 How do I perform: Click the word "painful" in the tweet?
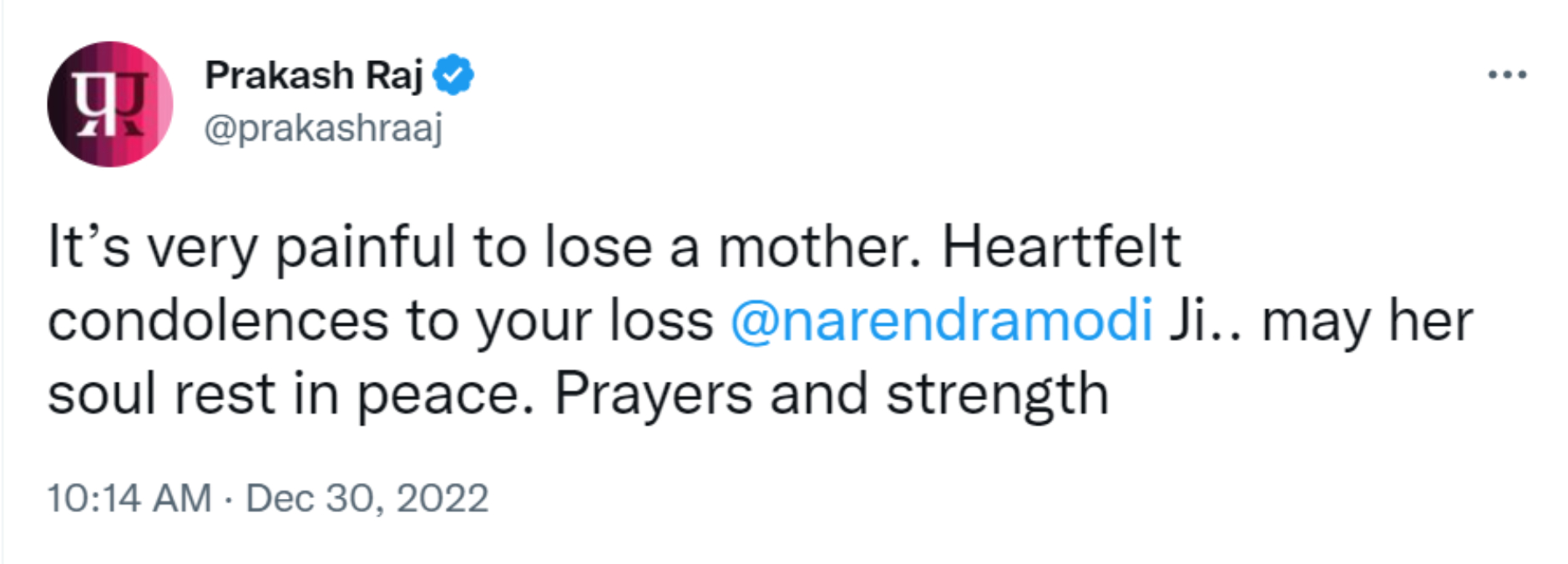tap(366, 247)
